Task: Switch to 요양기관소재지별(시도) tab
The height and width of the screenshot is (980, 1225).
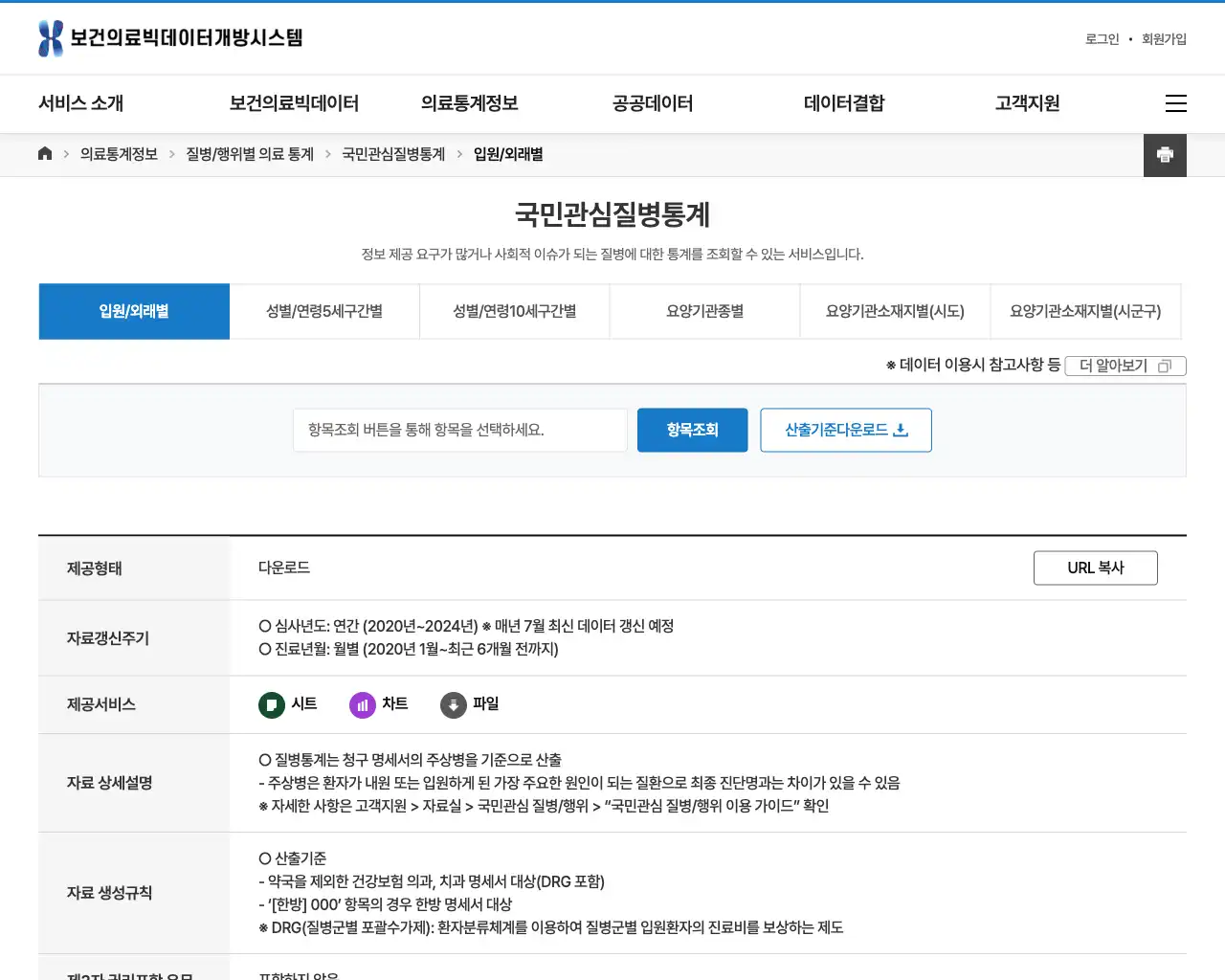Action: pos(895,311)
